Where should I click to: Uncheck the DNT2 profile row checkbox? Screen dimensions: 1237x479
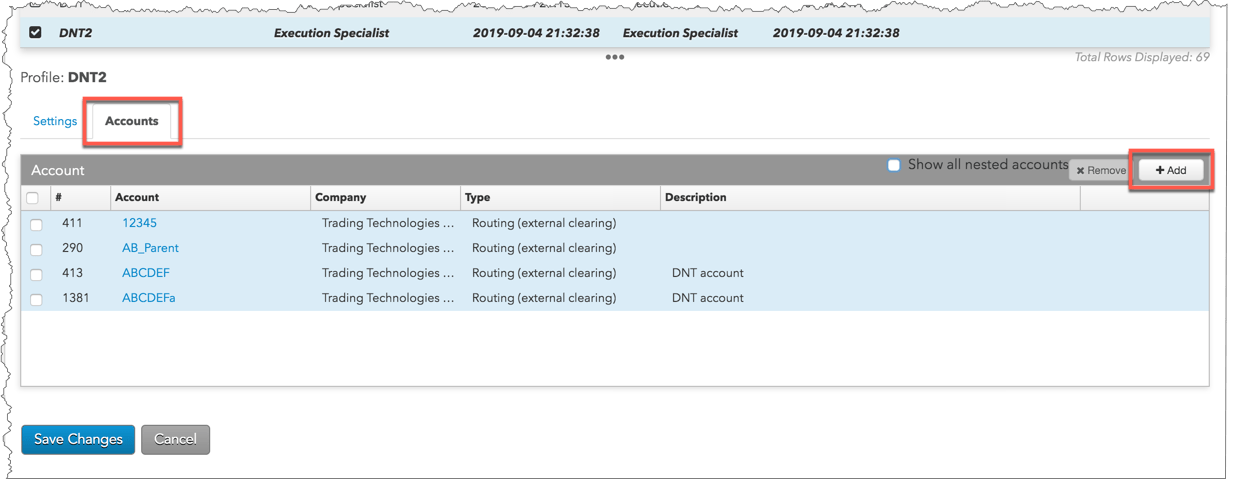pos(35,32)
